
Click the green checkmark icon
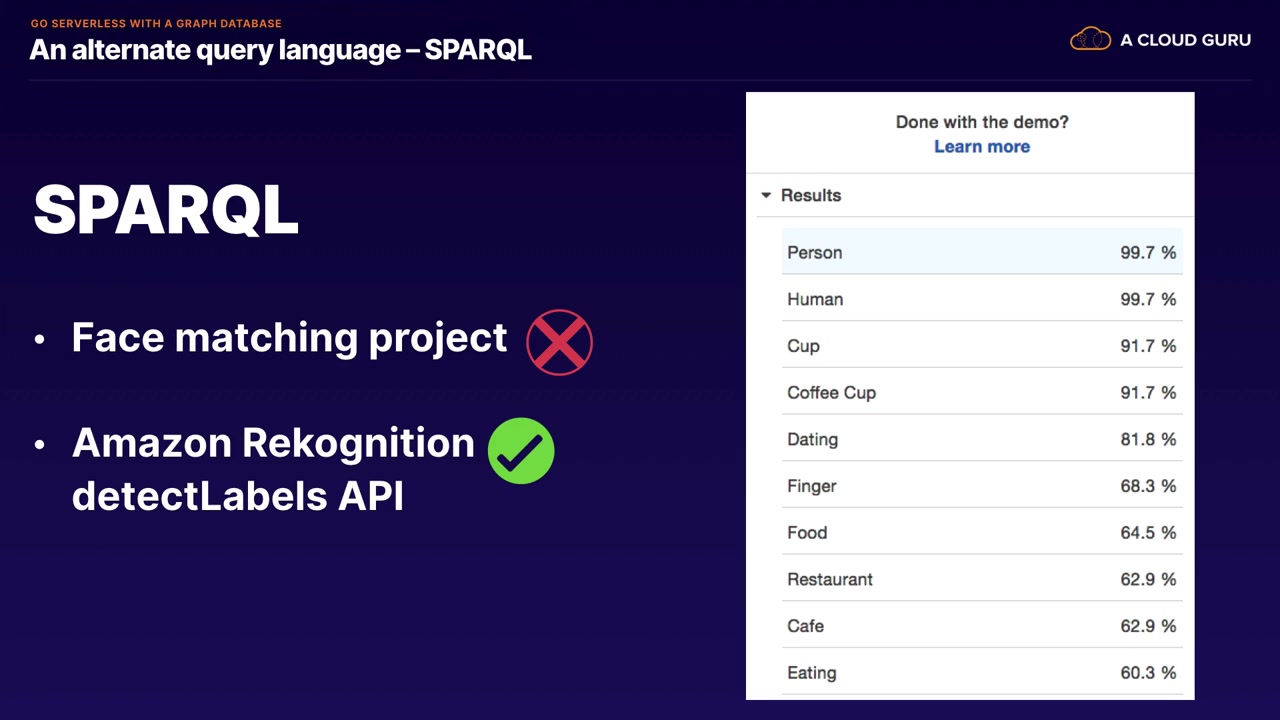click(521, 451)
